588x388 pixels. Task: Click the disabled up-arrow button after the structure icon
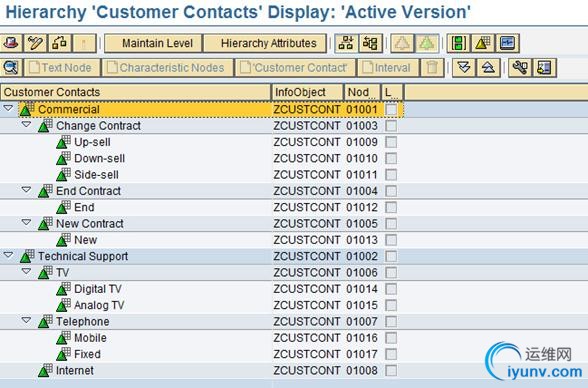click(x=84, y=43)
